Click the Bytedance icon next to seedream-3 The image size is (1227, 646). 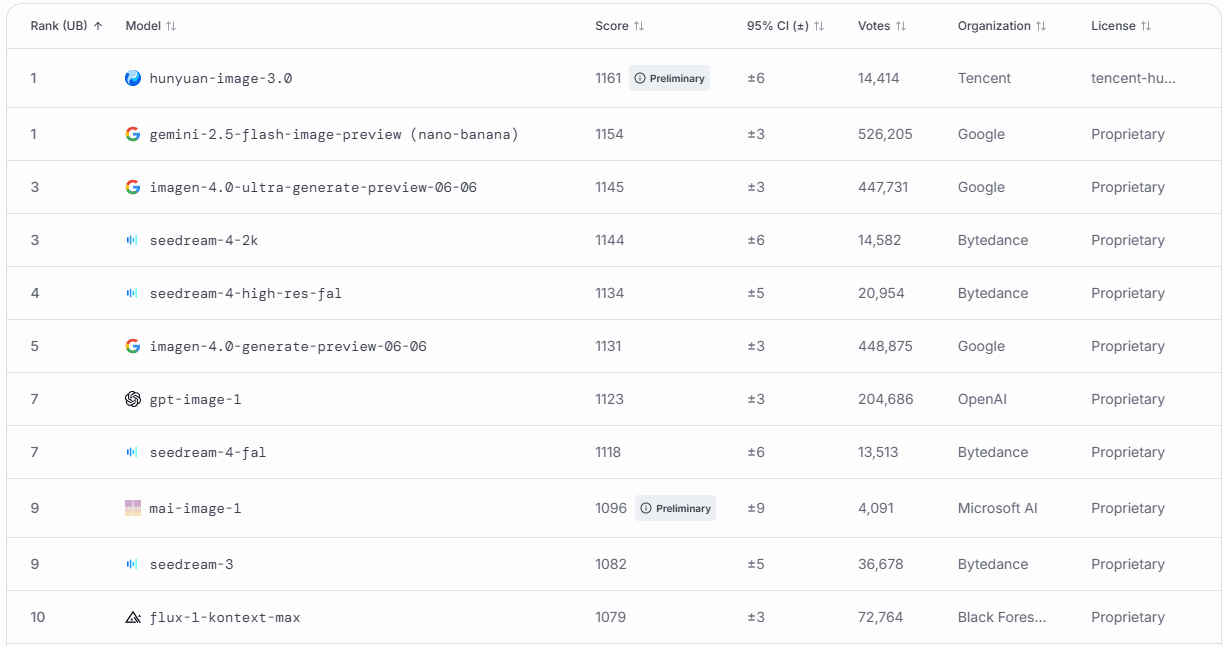[133, 564]
